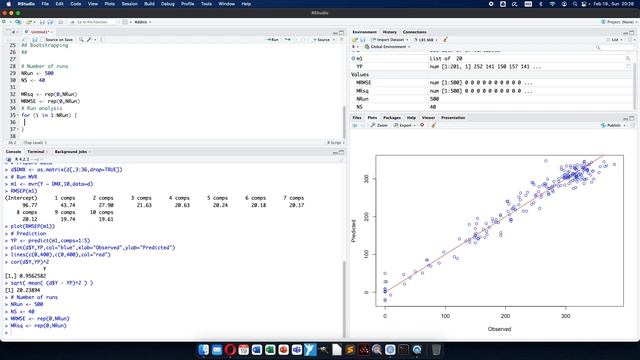Click the Save All documents icon
This screenshot has height=360, width=640.
50,22
